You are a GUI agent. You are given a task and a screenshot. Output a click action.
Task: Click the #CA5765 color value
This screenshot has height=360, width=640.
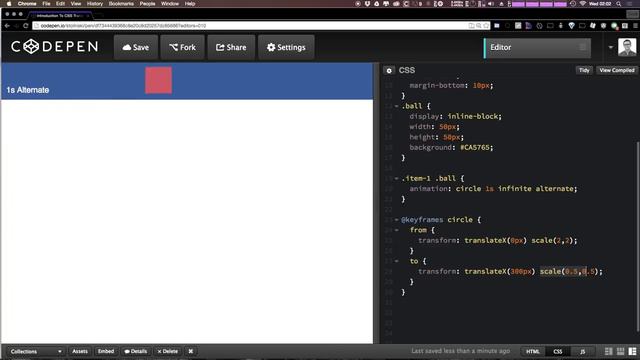(x=475, y=147)
